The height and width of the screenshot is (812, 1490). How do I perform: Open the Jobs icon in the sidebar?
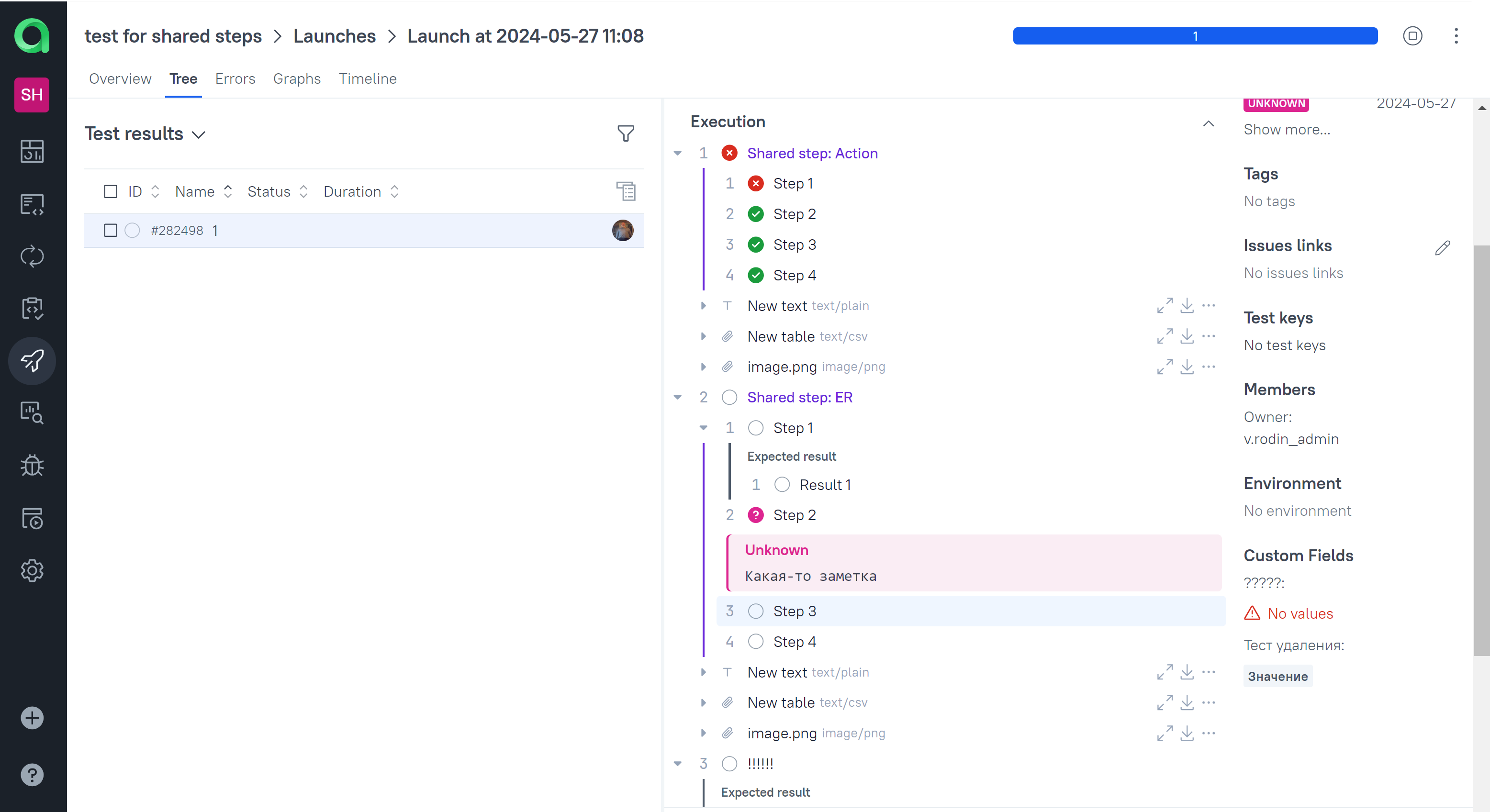[33, 518]
